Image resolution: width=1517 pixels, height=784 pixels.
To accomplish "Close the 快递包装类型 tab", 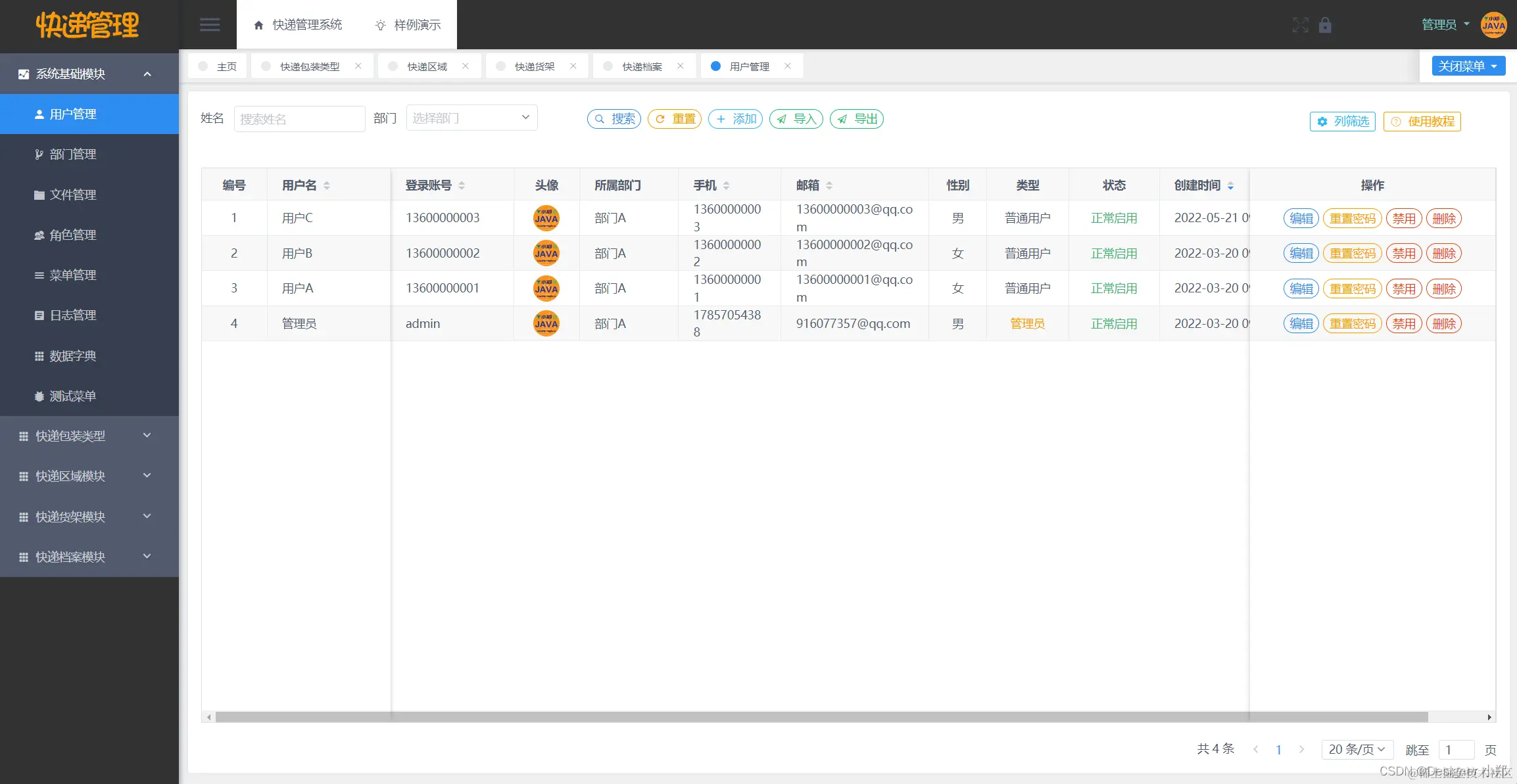I will (x=358, y=66).
